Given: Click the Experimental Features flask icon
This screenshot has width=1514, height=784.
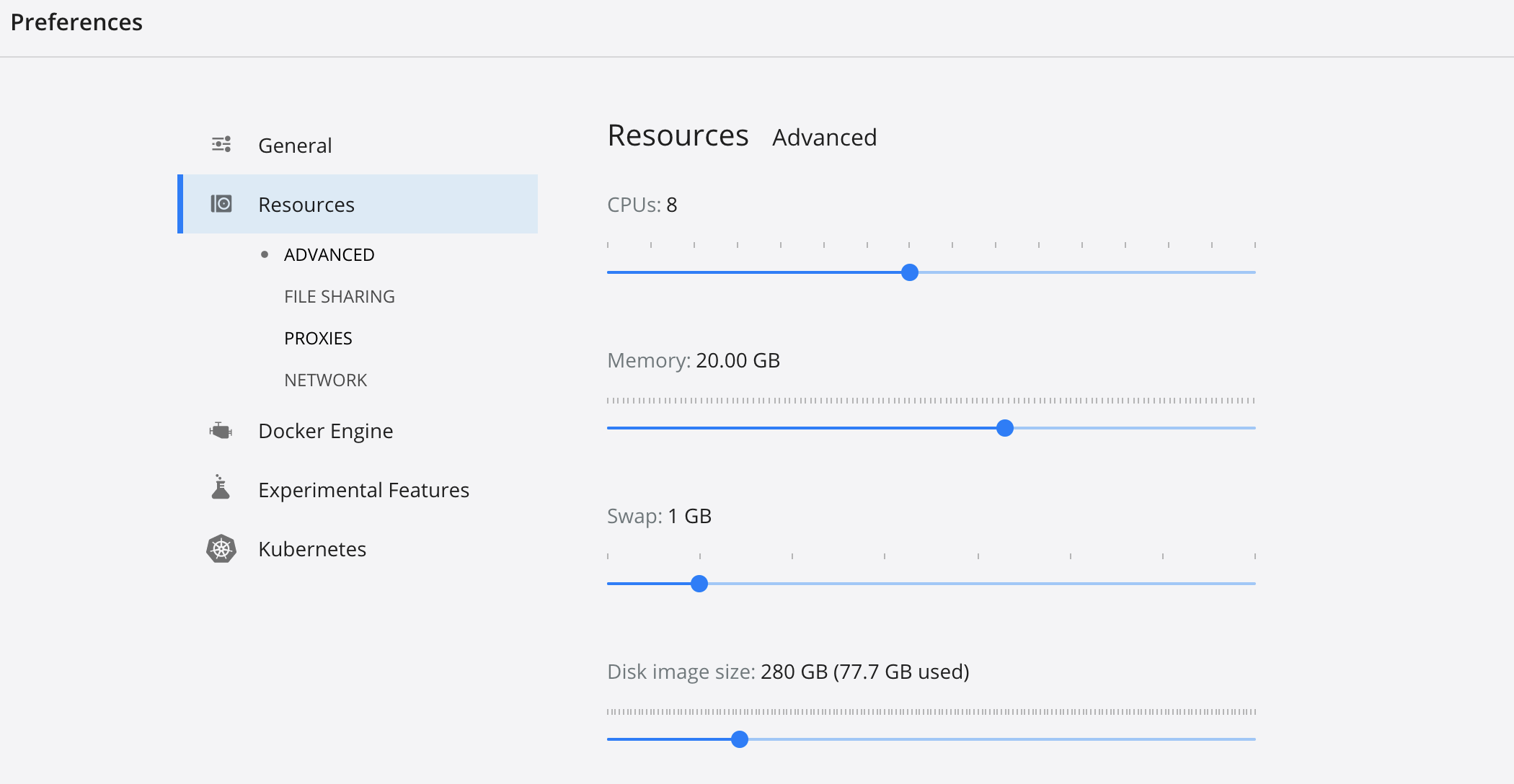Looking at the screenshot, I should click(x=221, y=489).
